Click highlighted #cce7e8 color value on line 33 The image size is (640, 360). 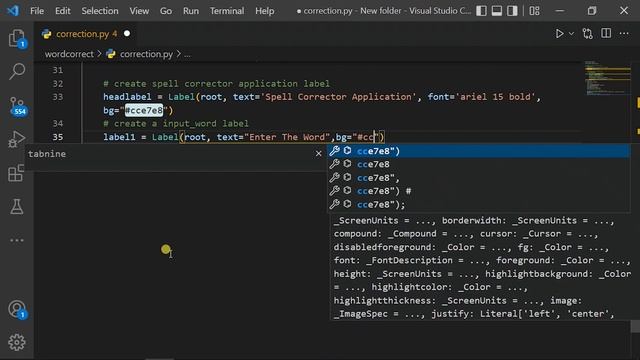tap(144, 110)
